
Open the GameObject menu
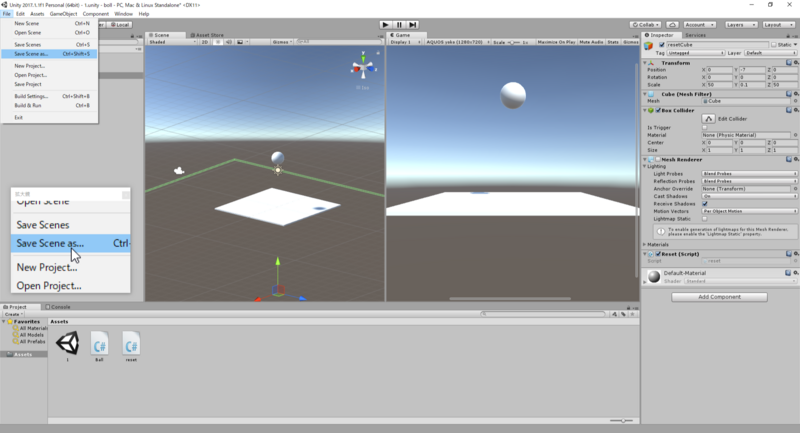click(63, 14)
